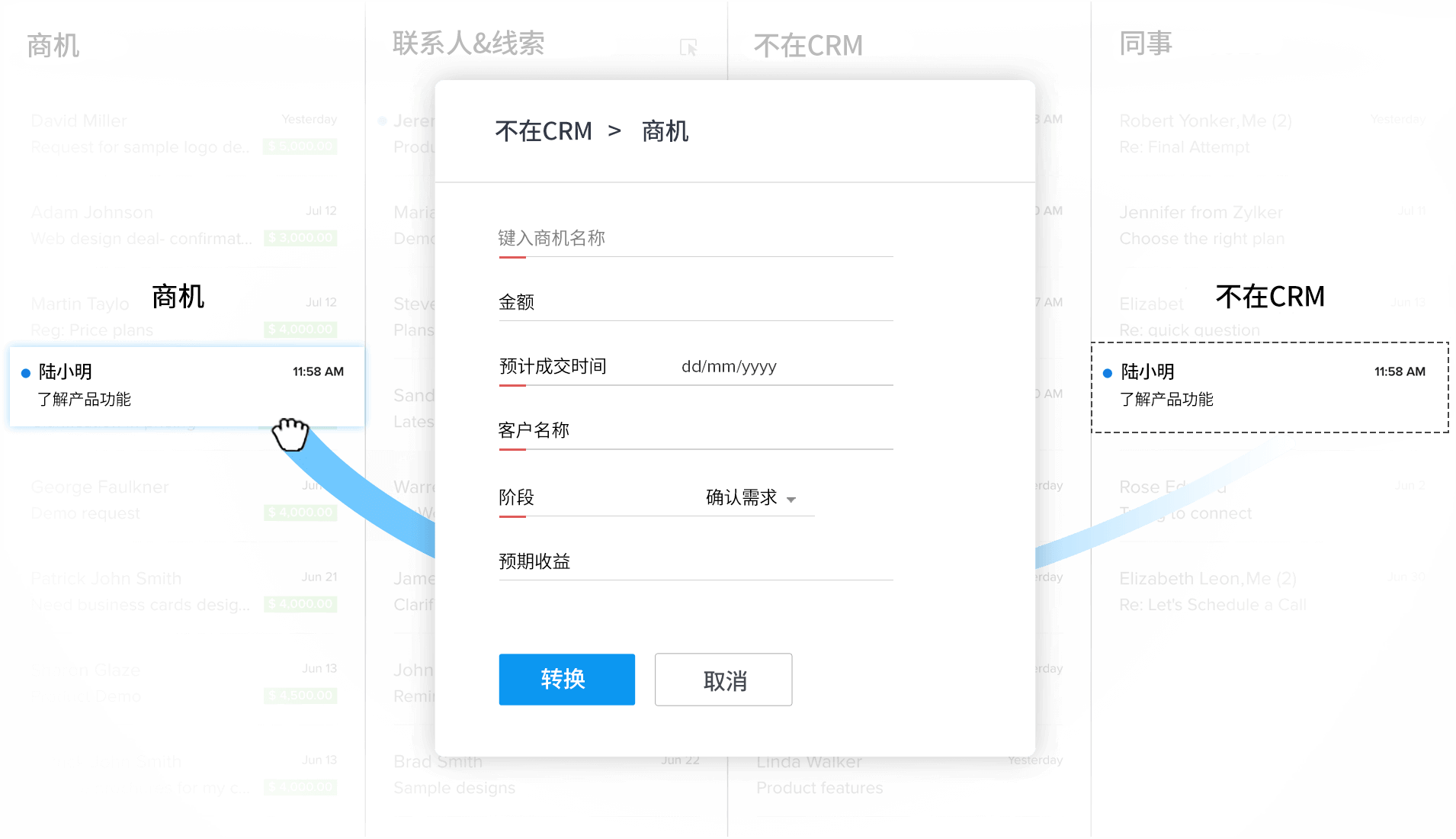This screenshot has width=1456, height=839.
Task: Click the blue unread dot on dragged 陆小明 card
Action: point(26,373)
